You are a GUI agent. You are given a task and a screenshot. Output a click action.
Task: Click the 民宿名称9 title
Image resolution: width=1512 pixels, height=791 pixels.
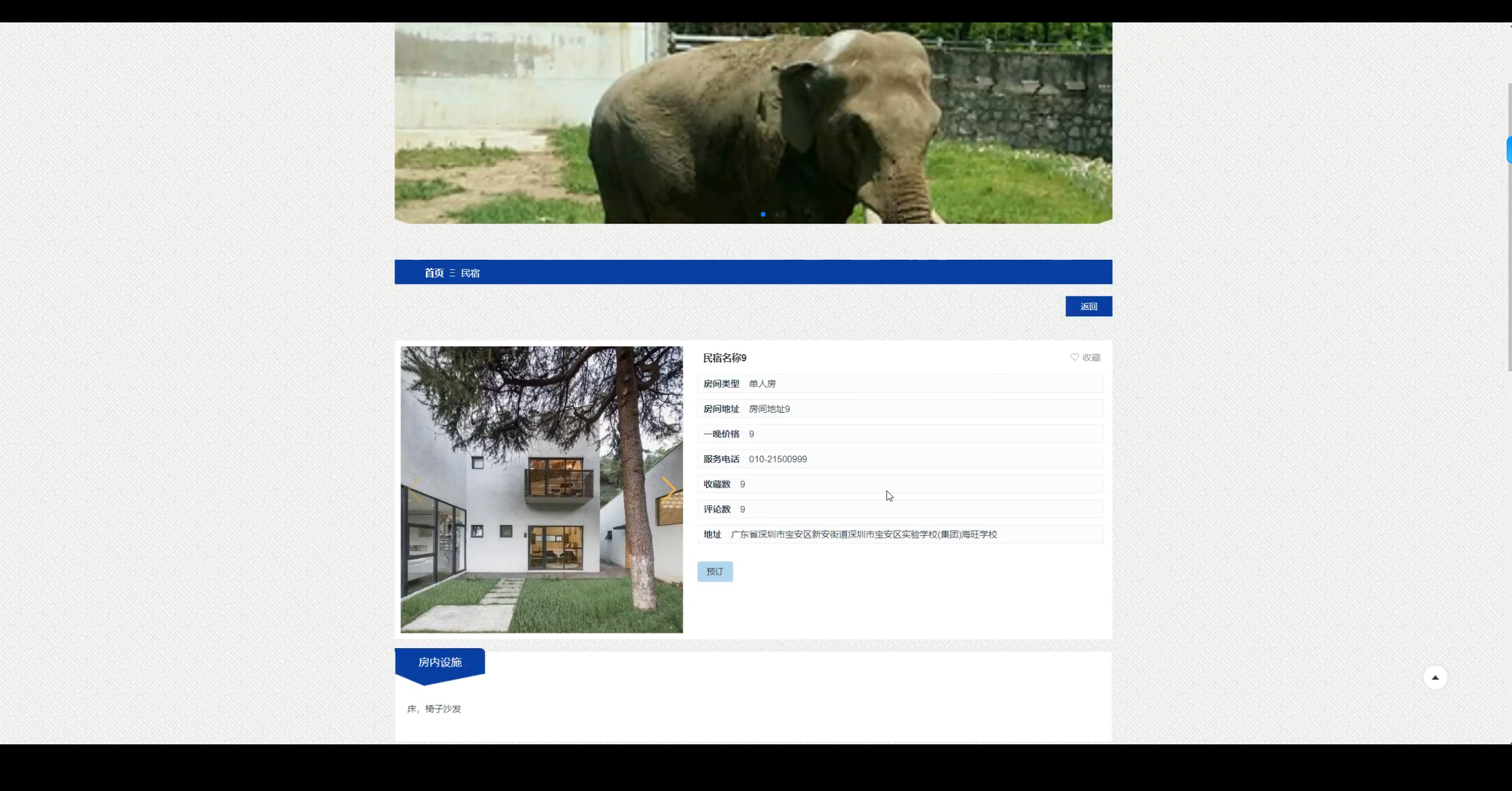point(724,358)
